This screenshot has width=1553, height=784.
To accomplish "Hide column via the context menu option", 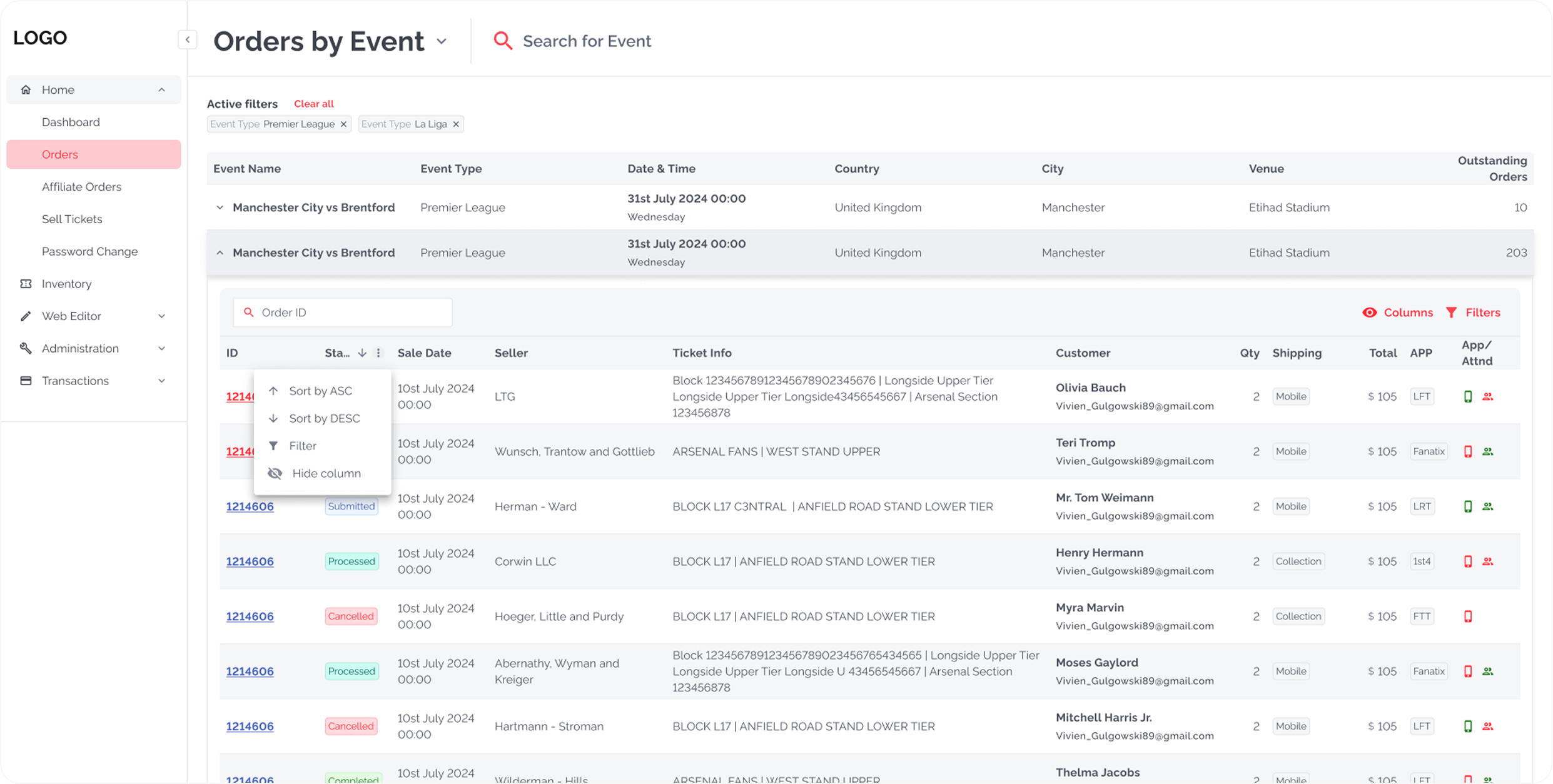I will click(326, 473).
